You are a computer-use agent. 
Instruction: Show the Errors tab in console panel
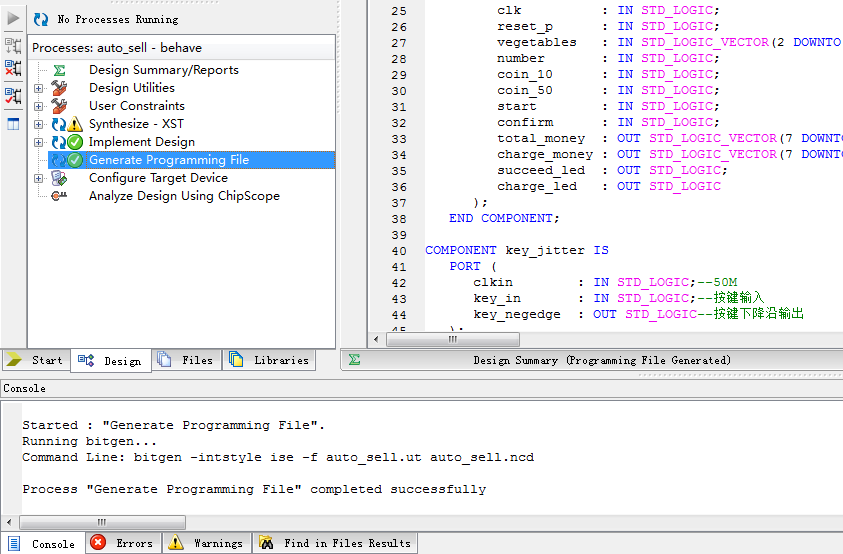122,543
